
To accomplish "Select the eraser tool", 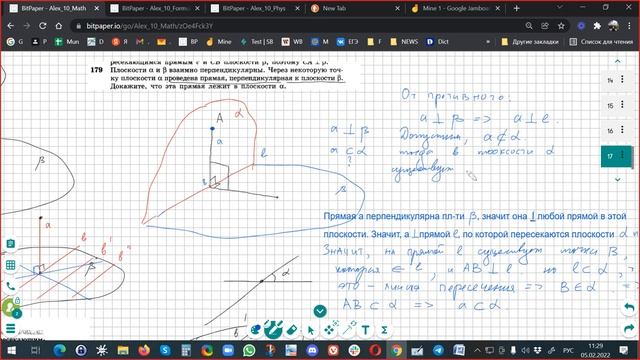I will 292,330.
